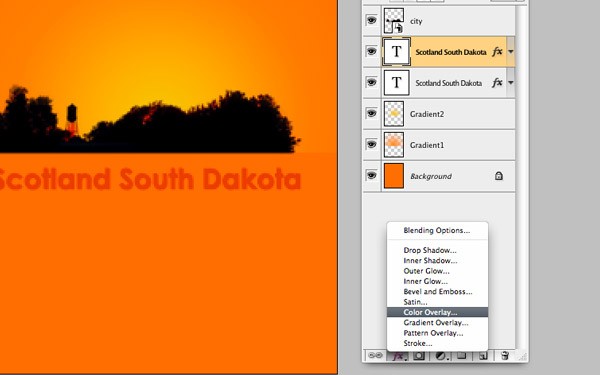The image size is (600, 375).
Task: Click the add layer style fx button
Action: tap(398, 356)
